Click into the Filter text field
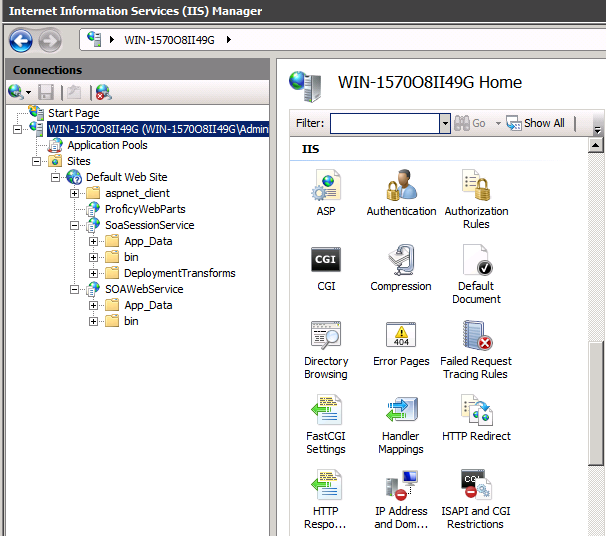Viewport: 606px width, 536px height. point(385,123)
